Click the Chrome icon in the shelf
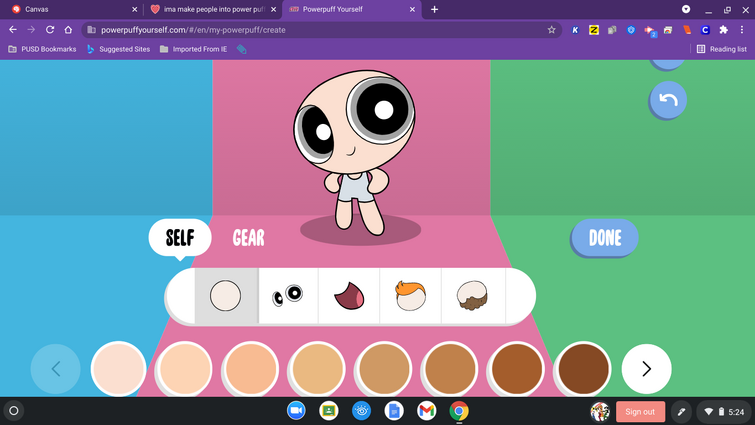 pyautogui.click(x=459, y=411)
